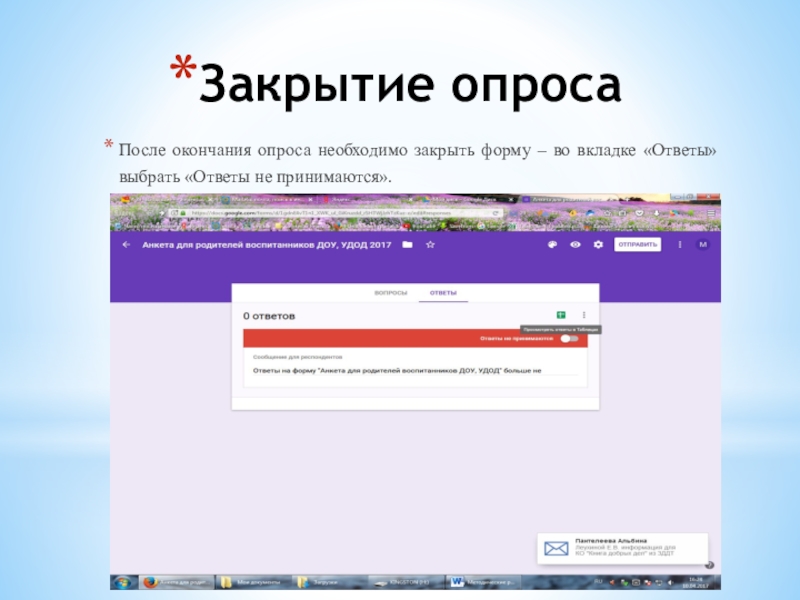The width and height of the screenshot is (800, 600).
Task: Switch to the ВОПРОСЫ tab
Action: click(x=391, y=293)
